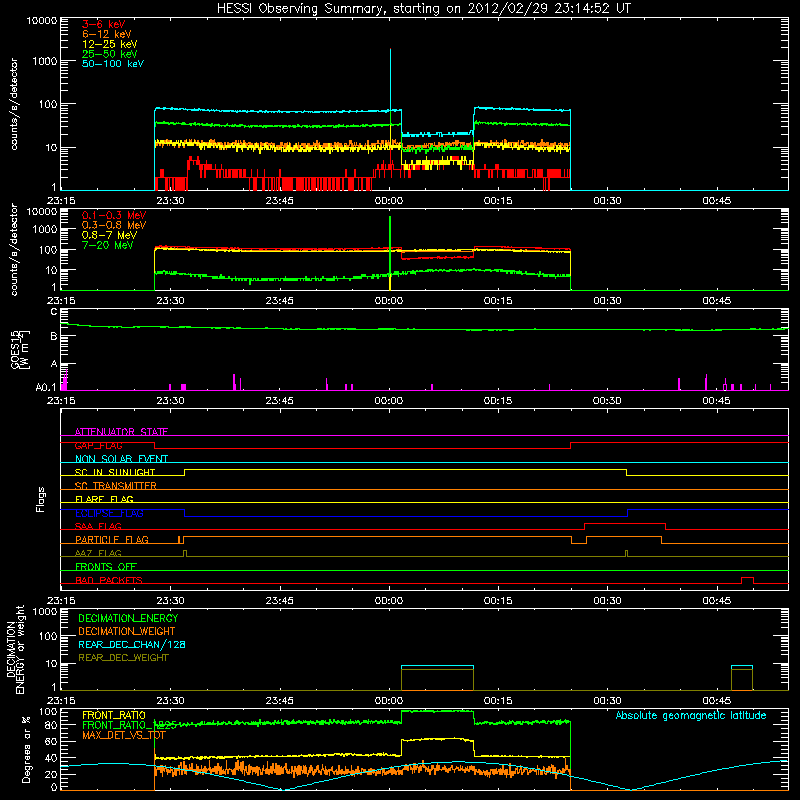This screenshot has height=800, width=800.
Task: Click the 50-100 keV legend label
Action: coord(113,64)
